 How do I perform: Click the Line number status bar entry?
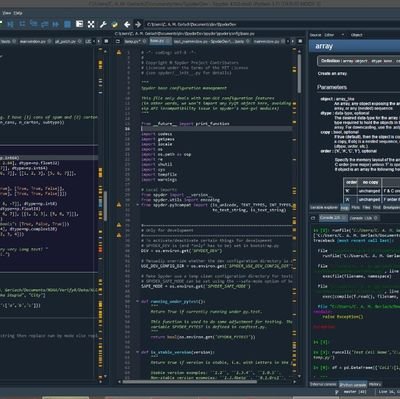(389, 392)
